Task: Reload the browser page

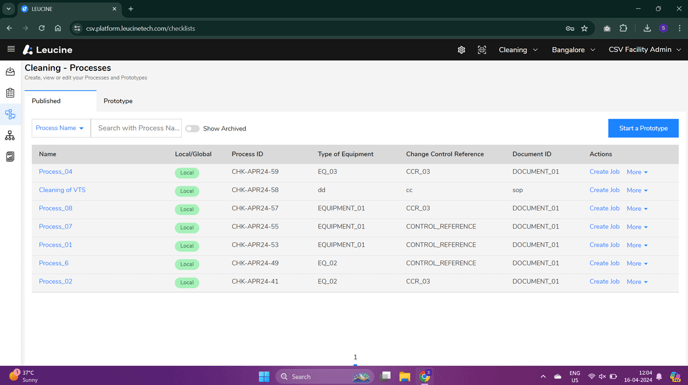Action: (41, 28)
